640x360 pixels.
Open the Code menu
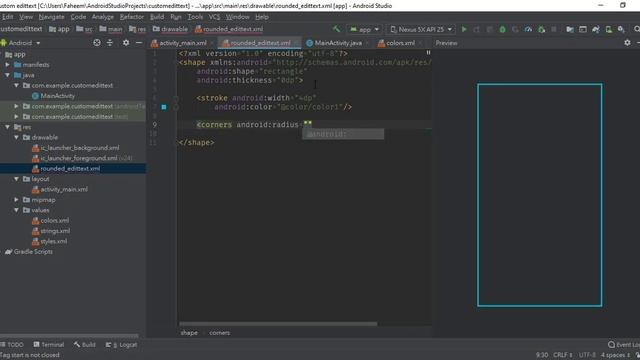(x=78, y=17)
